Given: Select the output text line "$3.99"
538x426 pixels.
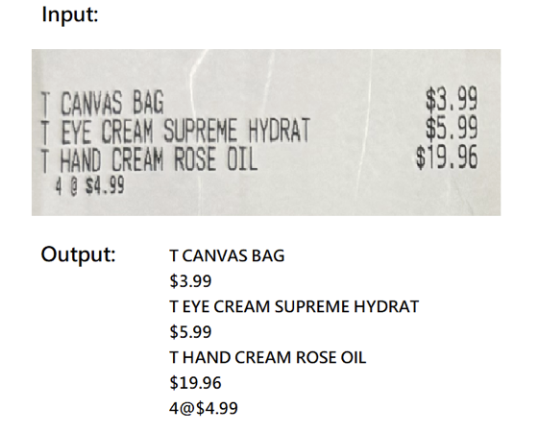Looking at the screenshot, I should (x=190, y=281).
